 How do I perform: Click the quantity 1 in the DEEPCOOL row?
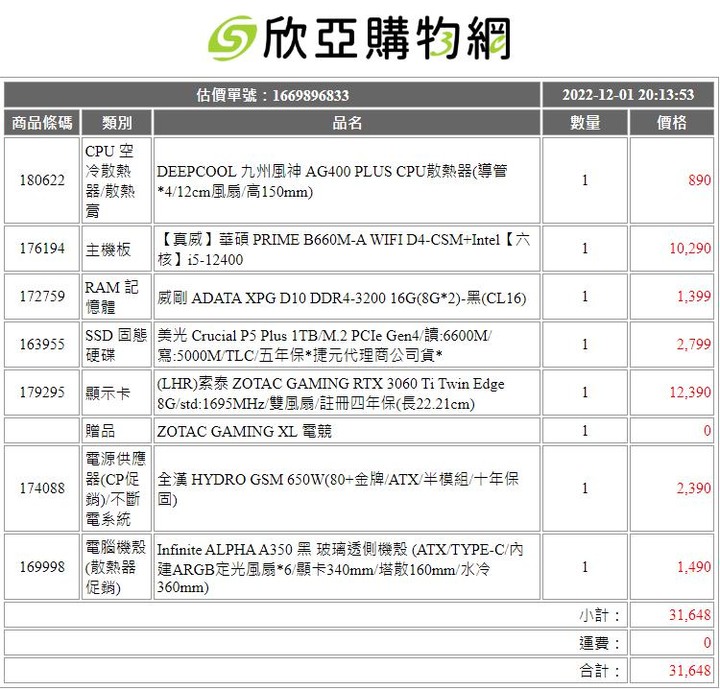click(585, 180)
